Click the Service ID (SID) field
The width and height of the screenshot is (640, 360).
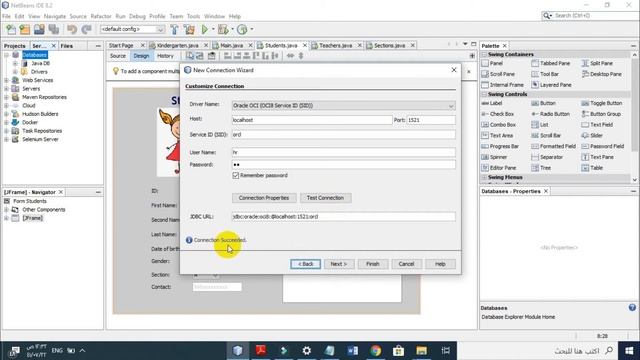[343, 135]
